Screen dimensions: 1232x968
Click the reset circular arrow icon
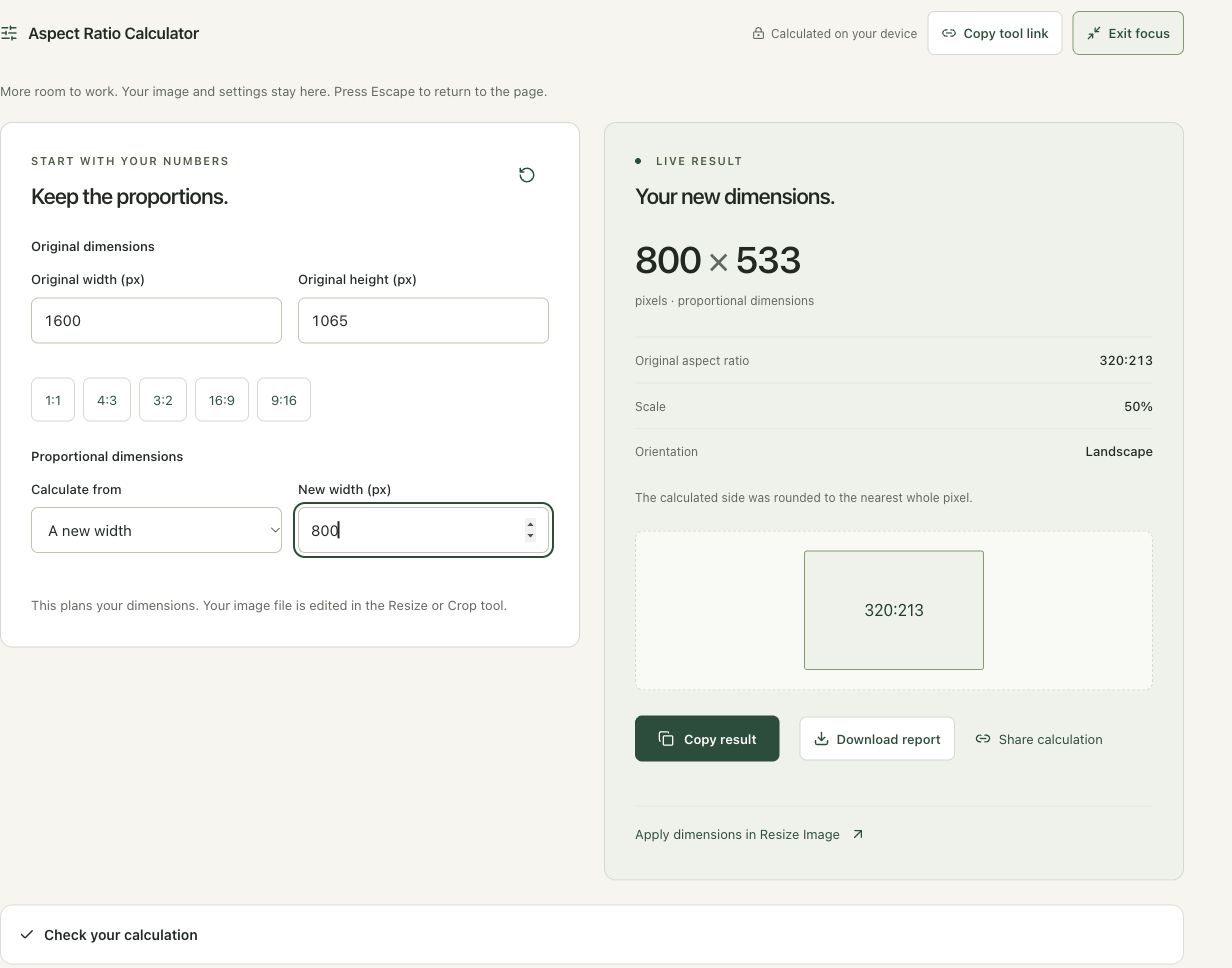pos(527,175)
